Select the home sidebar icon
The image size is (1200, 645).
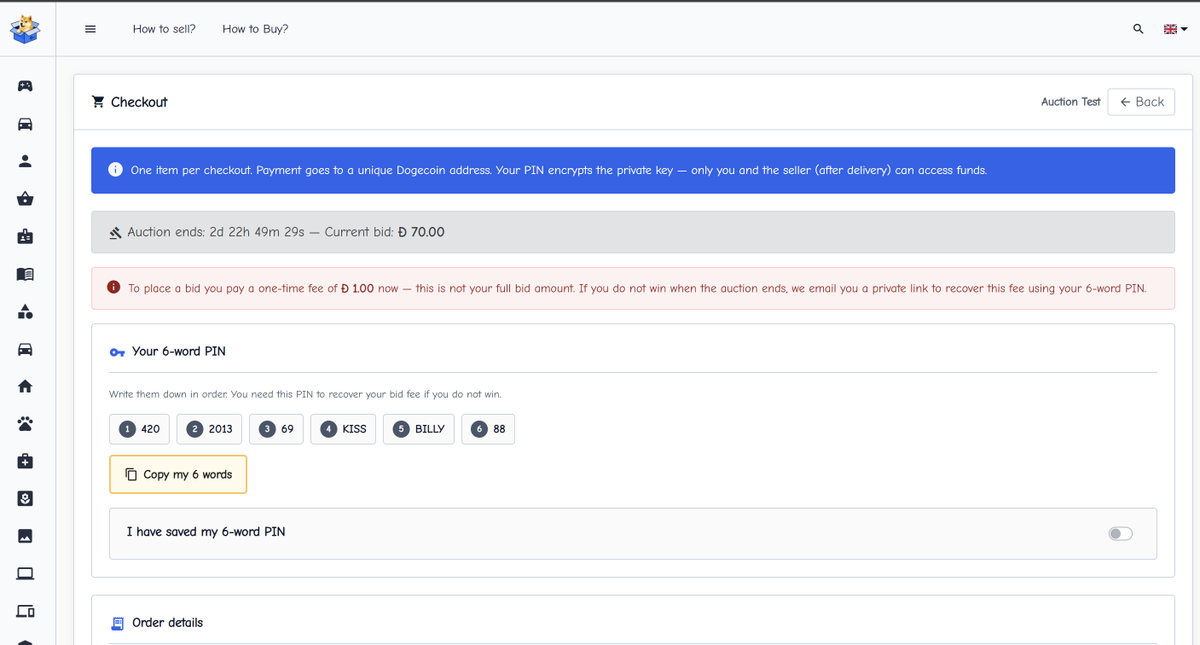tap(25, 386)
